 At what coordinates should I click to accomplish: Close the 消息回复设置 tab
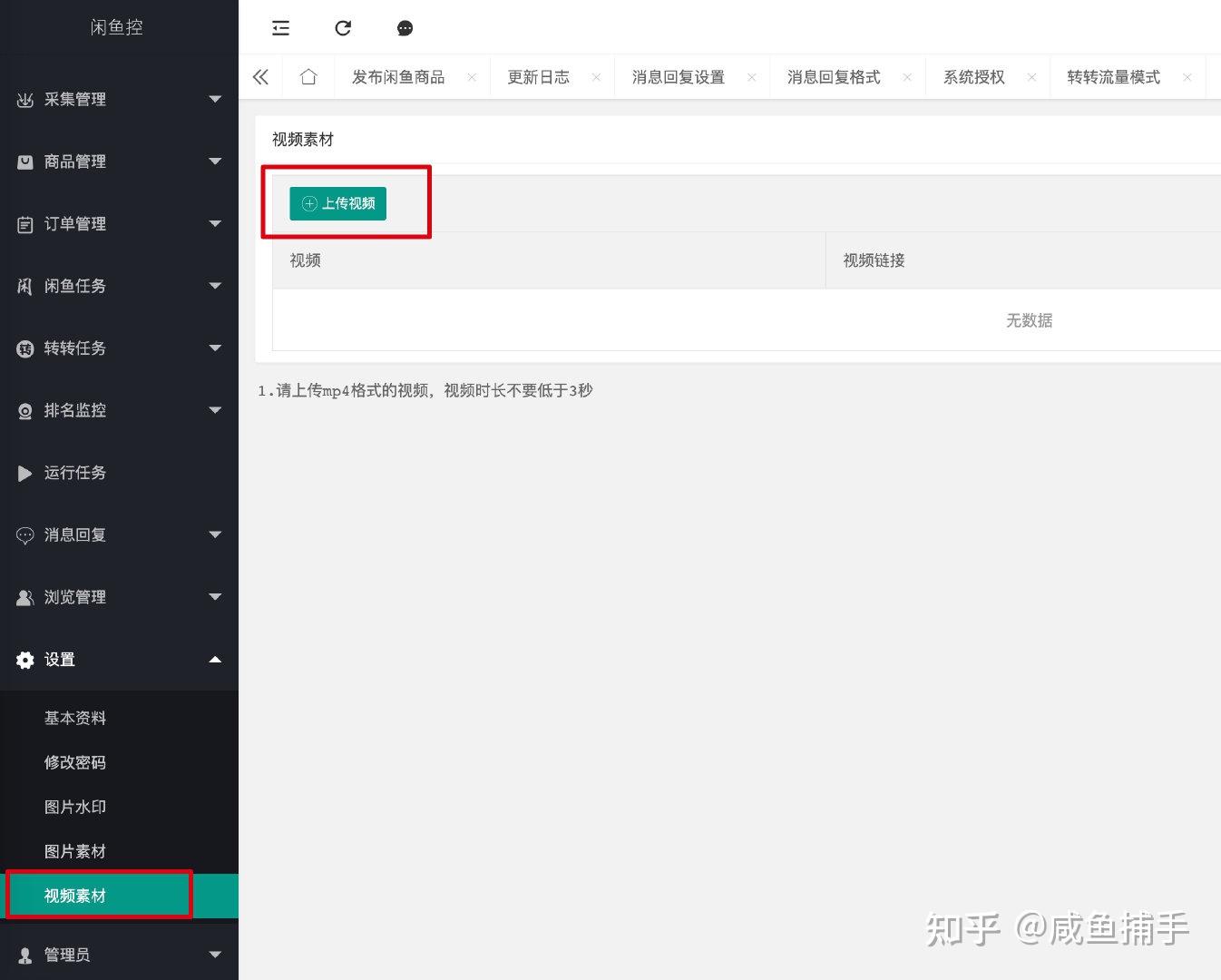752,77
